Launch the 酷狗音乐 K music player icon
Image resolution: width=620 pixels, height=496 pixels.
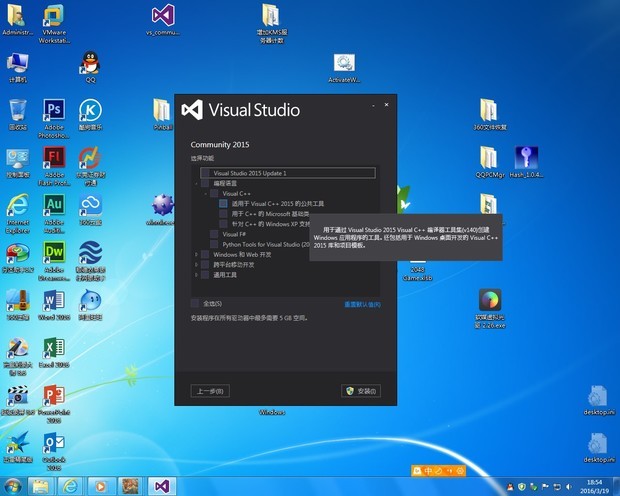pyautogui.click(x=90, y=115)
